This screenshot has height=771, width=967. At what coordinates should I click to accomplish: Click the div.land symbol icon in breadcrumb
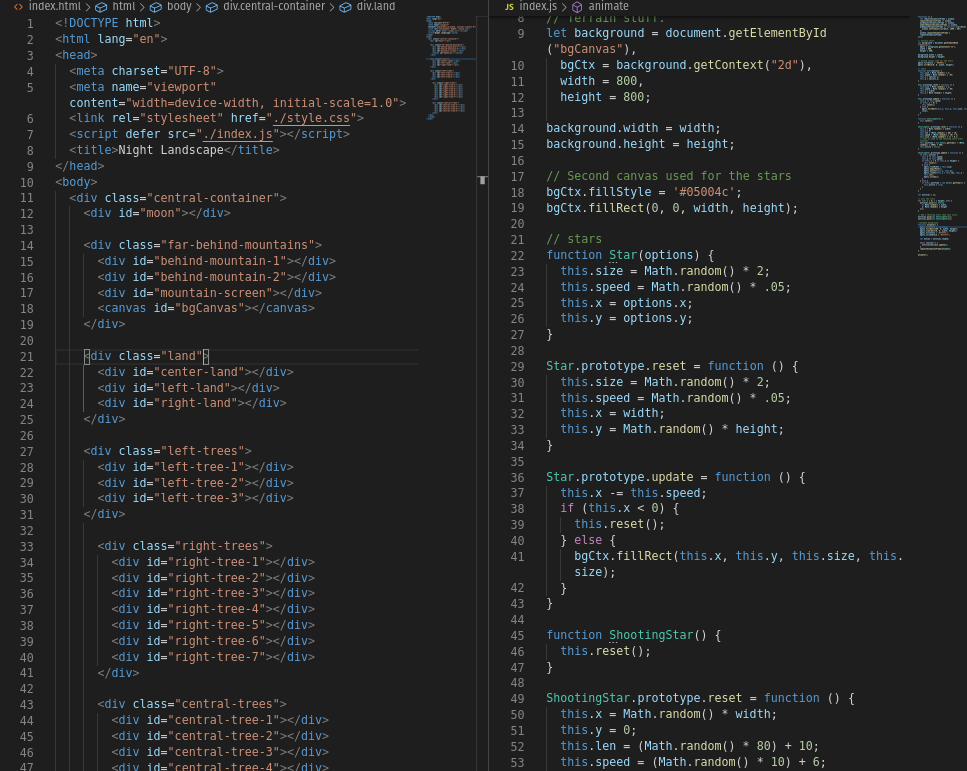346,7
